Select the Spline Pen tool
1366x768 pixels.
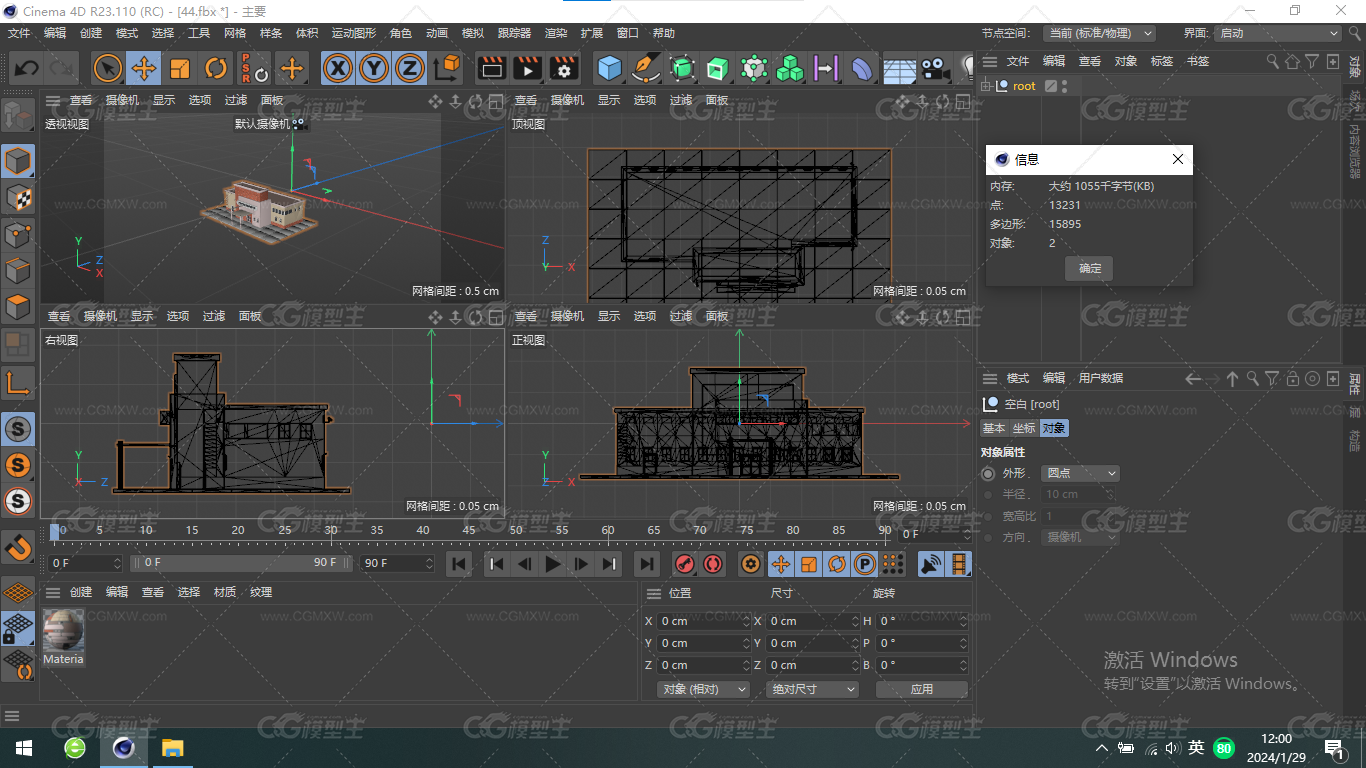click(x=646, y=68)
